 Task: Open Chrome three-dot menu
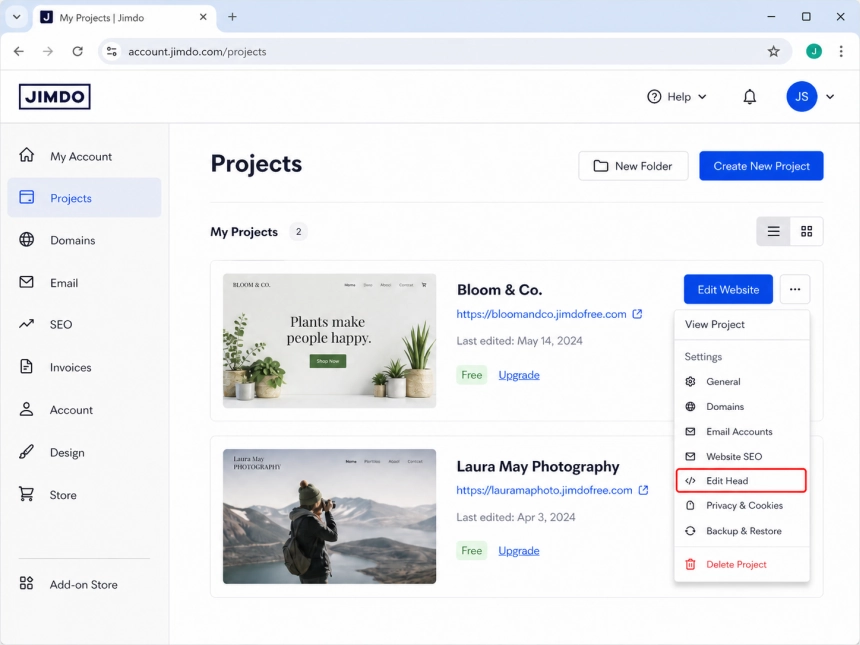pos(841,52)
